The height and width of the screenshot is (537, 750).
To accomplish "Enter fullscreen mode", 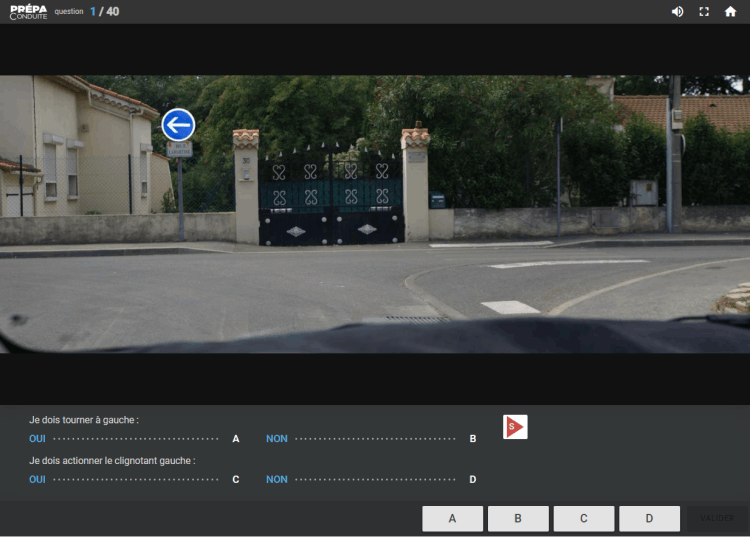I will (704, 12).
